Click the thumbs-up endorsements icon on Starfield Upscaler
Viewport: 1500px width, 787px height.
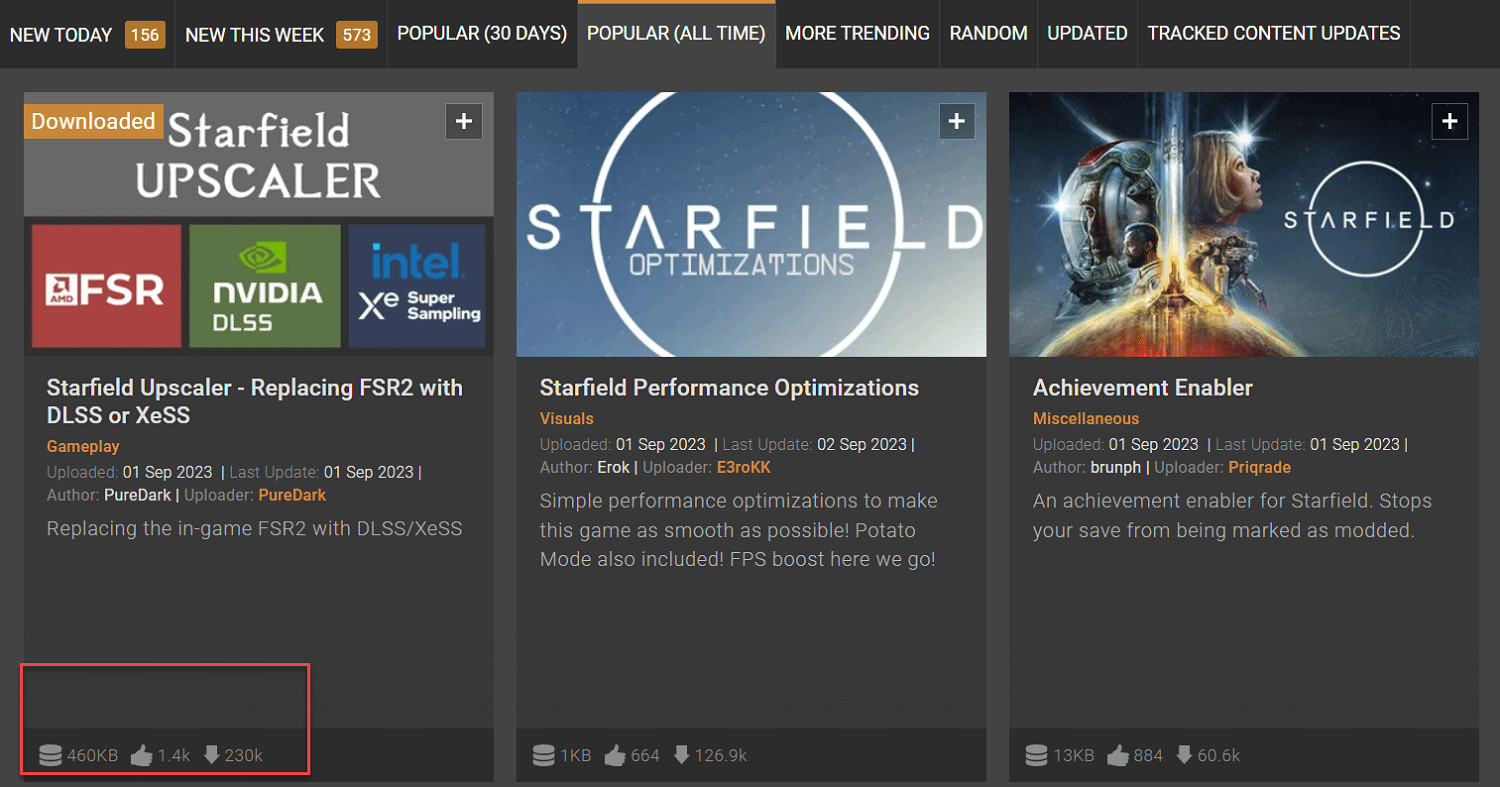coord(142,755)
